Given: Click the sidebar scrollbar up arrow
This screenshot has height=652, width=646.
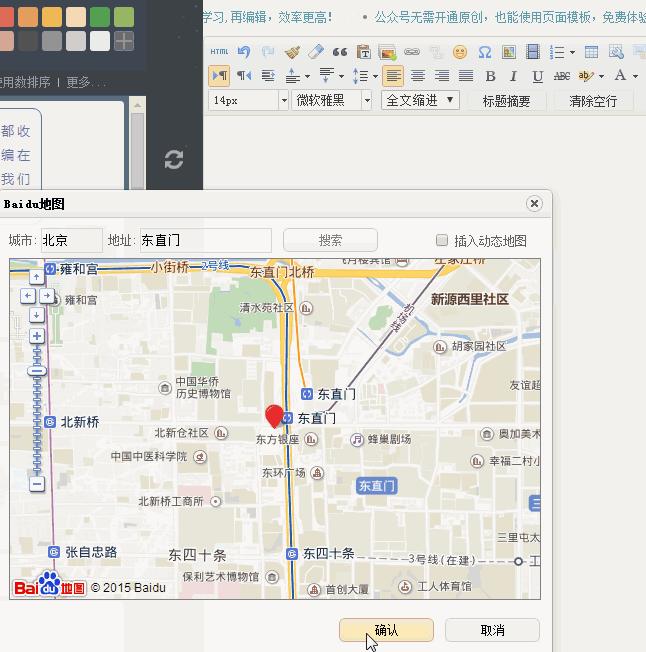Looking at the screenshot, I should [x=137, y=106].
